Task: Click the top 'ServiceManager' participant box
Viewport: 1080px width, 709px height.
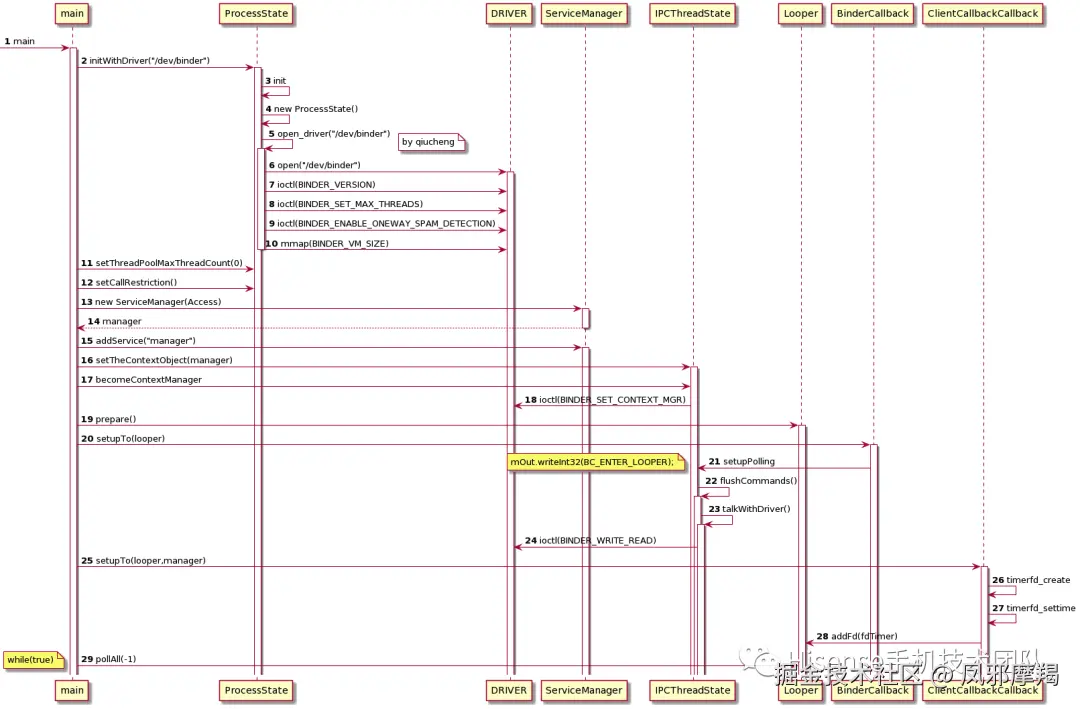Action: (x=584, y=14)
